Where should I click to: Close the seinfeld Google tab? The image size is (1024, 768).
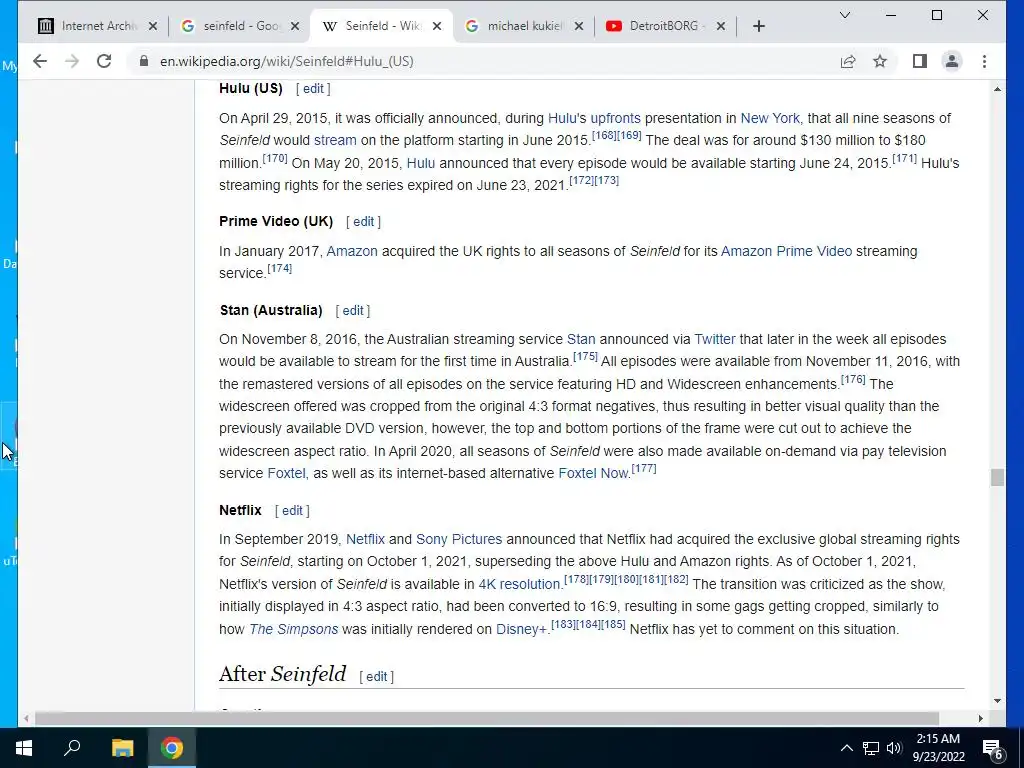click(x=295, y=26)
